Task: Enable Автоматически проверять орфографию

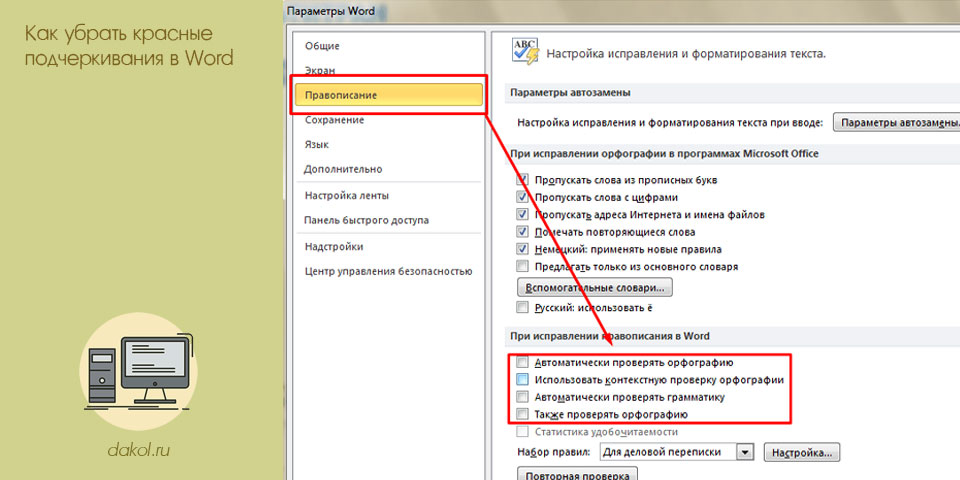Action: click(522, 362)
